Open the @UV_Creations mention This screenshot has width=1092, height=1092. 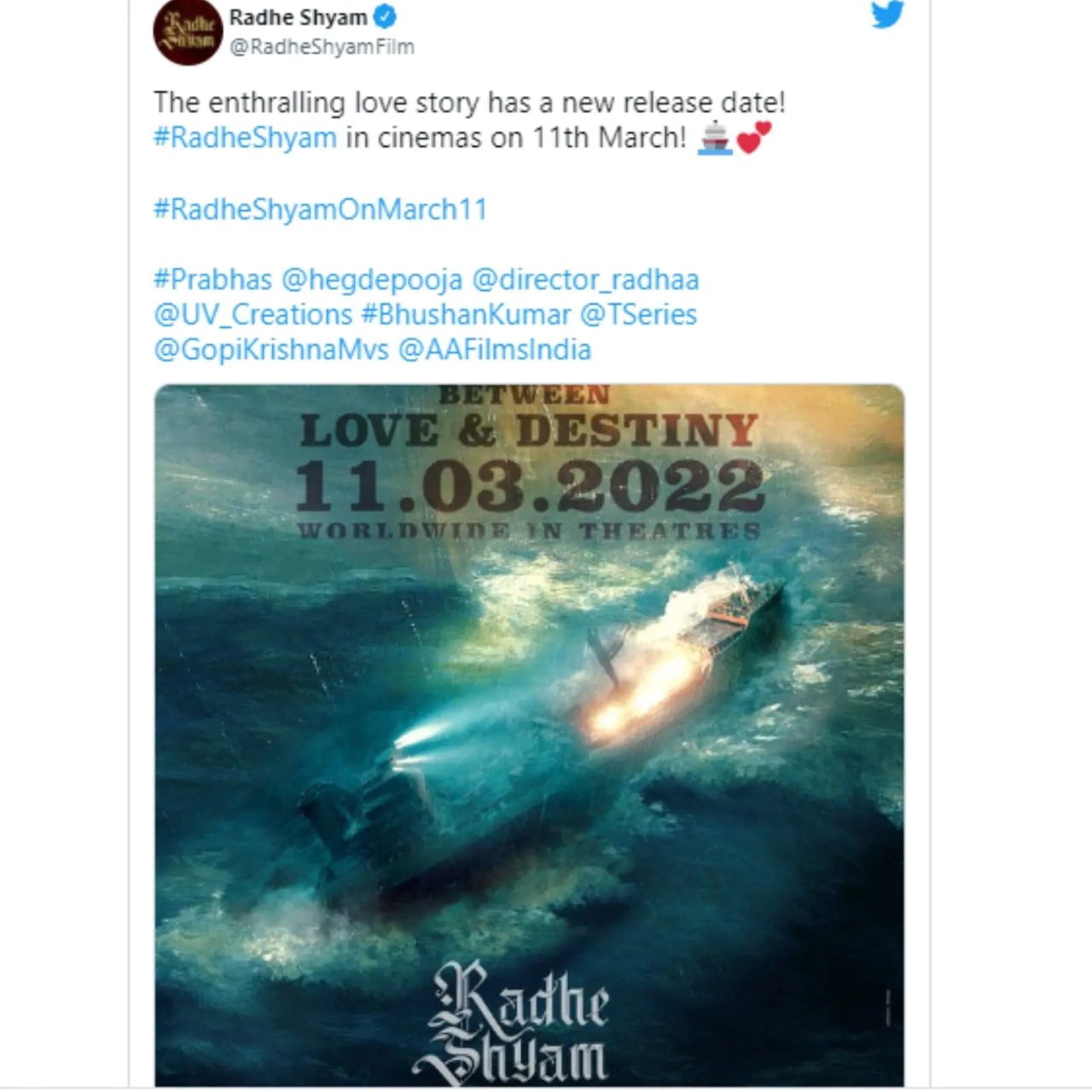click(x=253, y=315)
